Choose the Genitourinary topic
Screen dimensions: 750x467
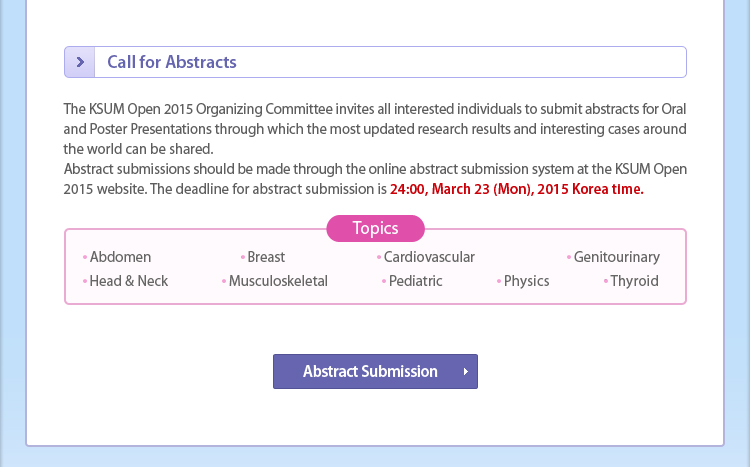(617, 257)
